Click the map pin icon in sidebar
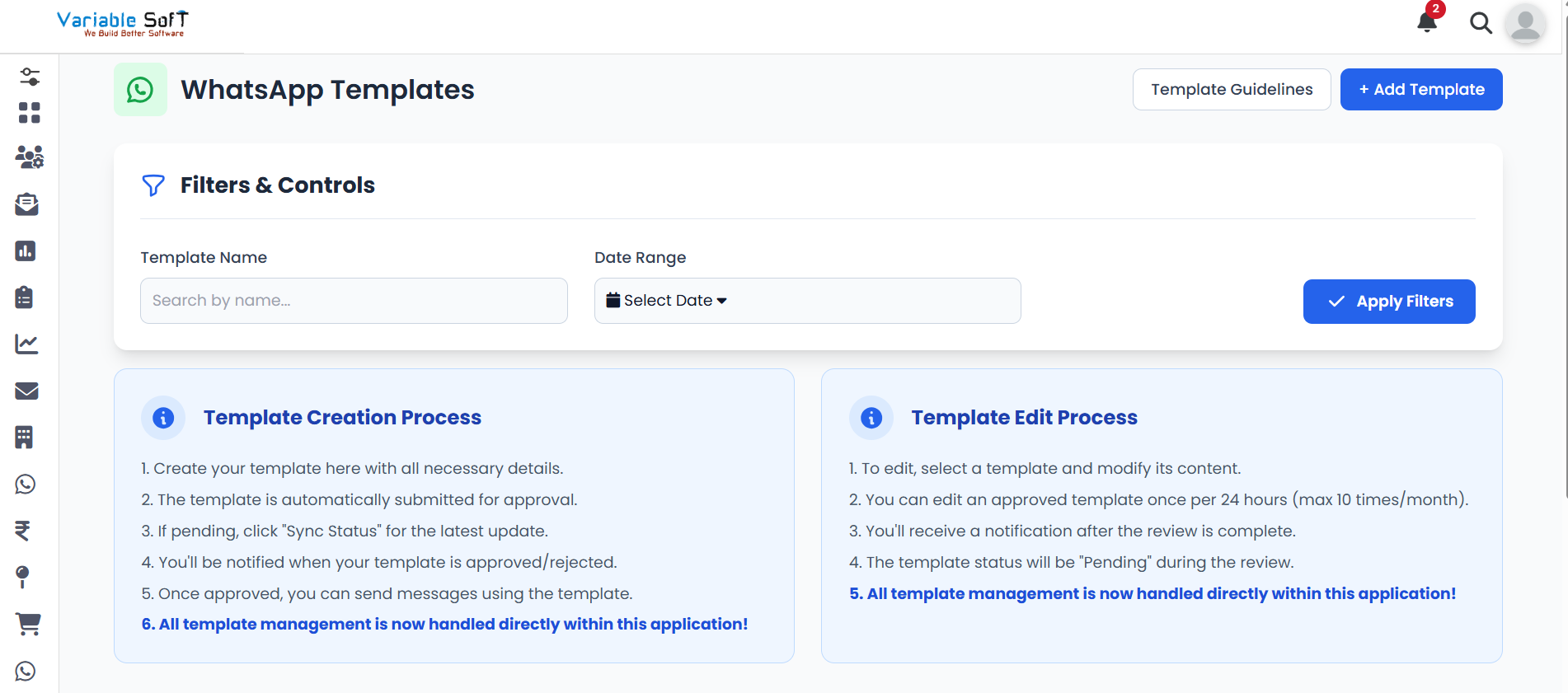The image size is (1568, 693). point(23,577)
